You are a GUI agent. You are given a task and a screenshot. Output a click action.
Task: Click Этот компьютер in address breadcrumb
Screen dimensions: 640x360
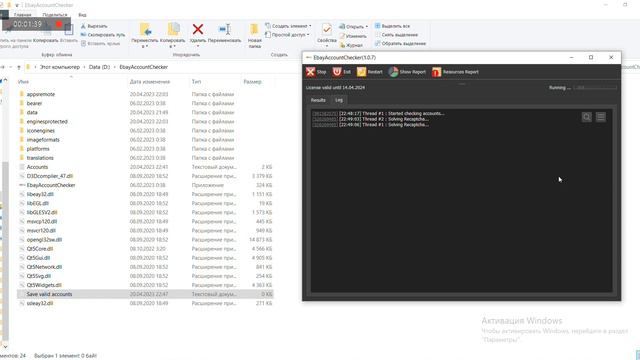60,67
